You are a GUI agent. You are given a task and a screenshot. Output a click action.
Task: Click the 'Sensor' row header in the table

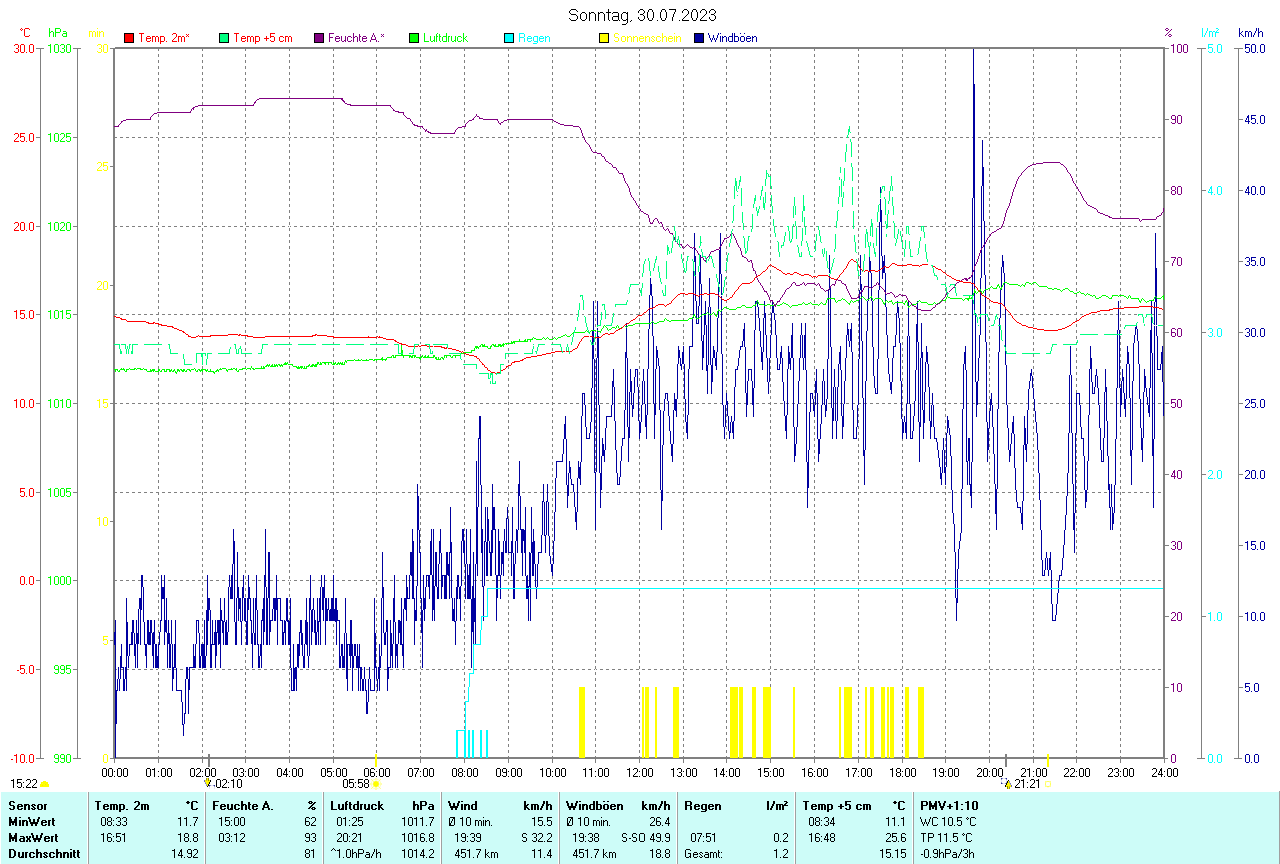tap(26, 805)
